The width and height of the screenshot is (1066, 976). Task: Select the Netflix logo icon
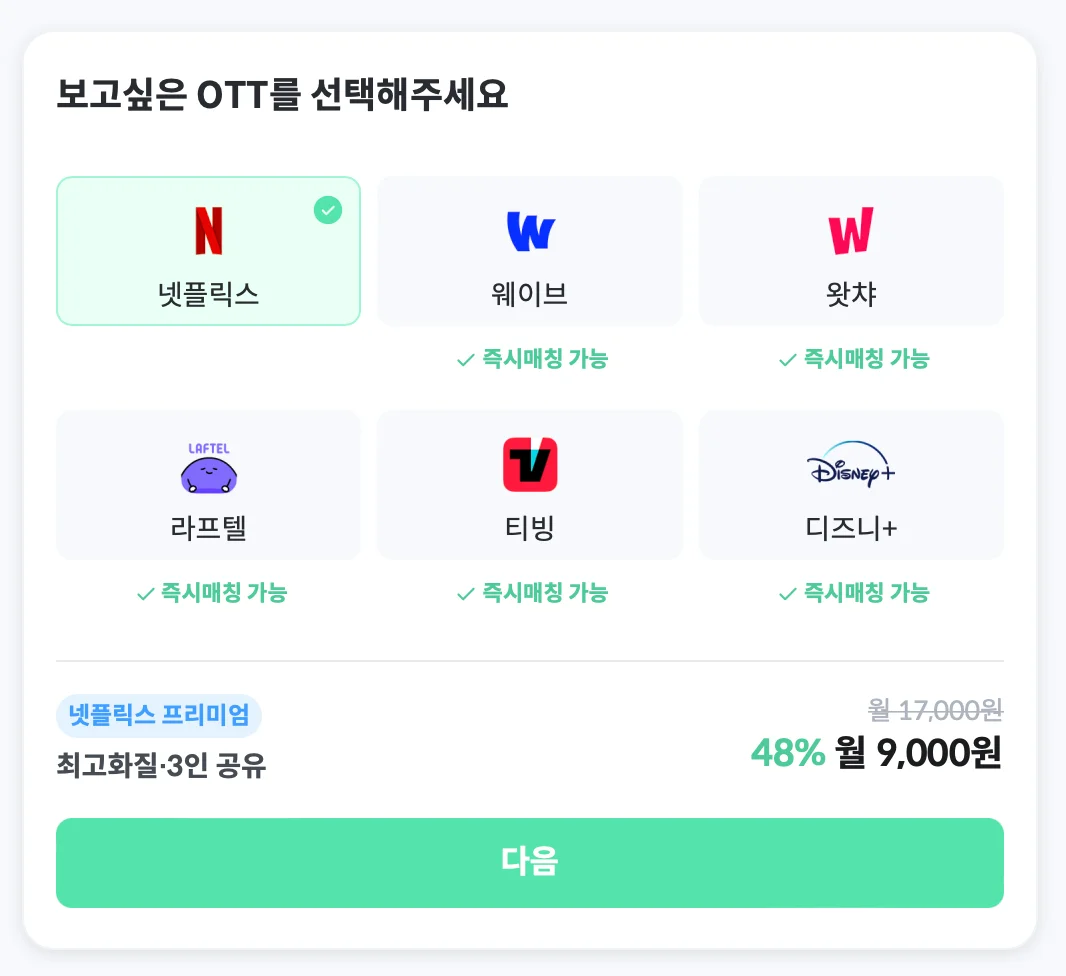(x=207, y=232)
